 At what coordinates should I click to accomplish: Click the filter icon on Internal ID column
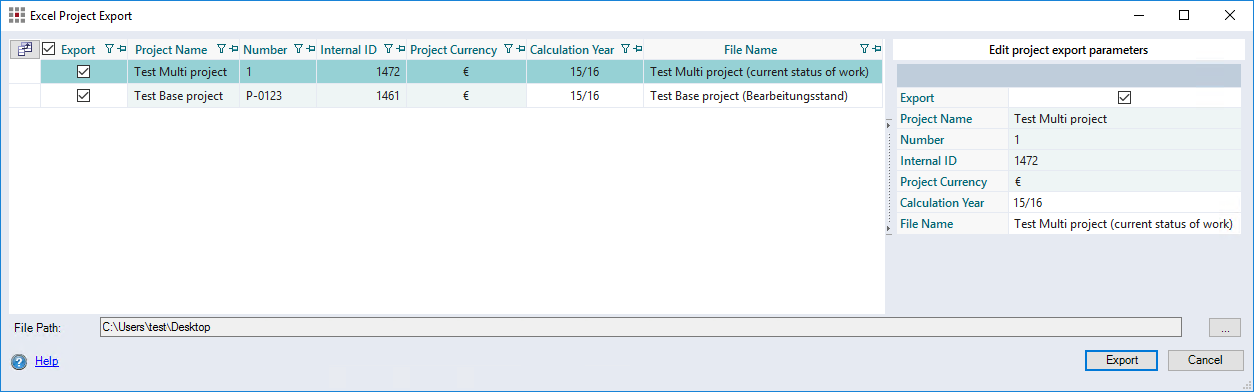coord(388,49)
